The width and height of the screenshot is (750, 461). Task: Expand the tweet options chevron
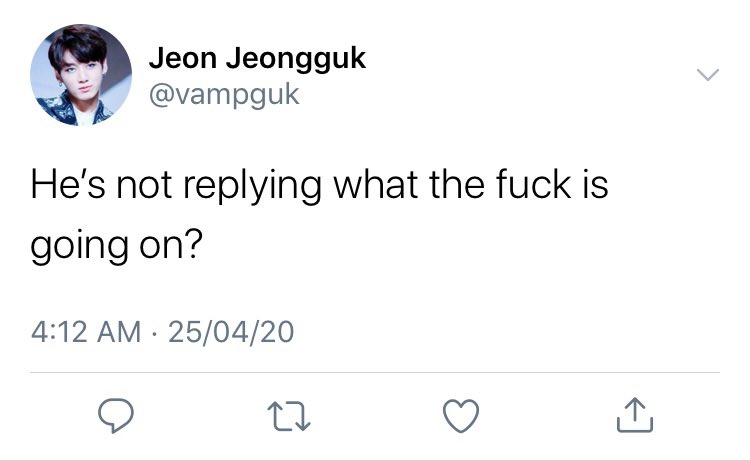tap(708, 75)
